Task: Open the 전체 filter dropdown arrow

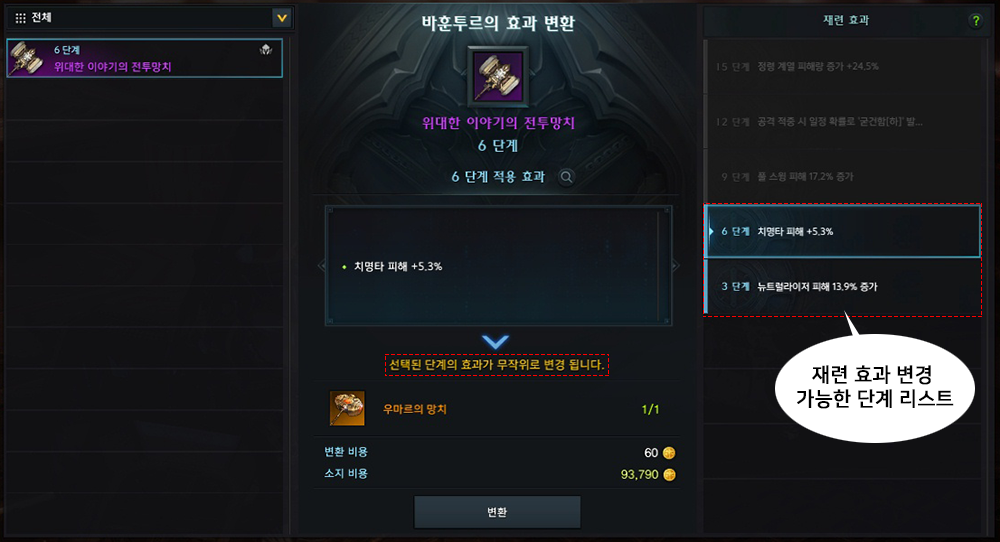Action: 281,18
